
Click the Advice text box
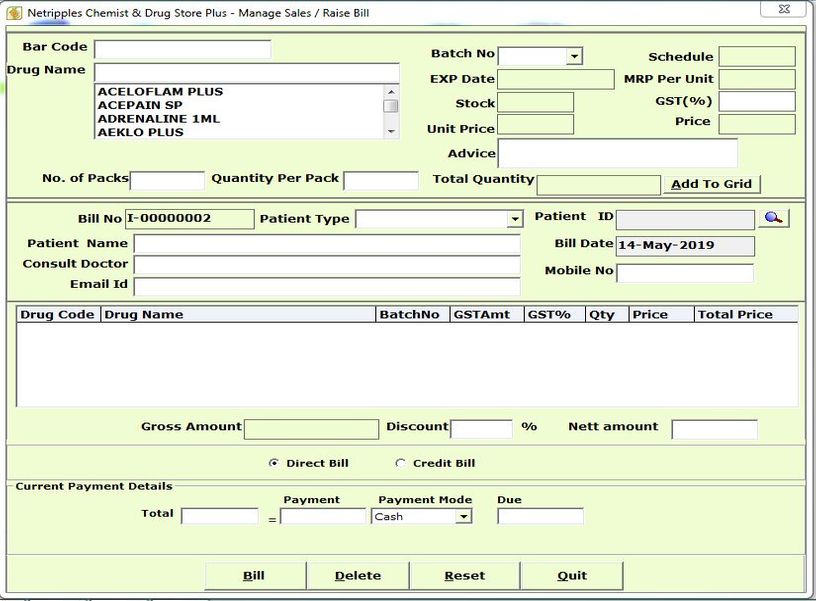[x=618, y=153]
